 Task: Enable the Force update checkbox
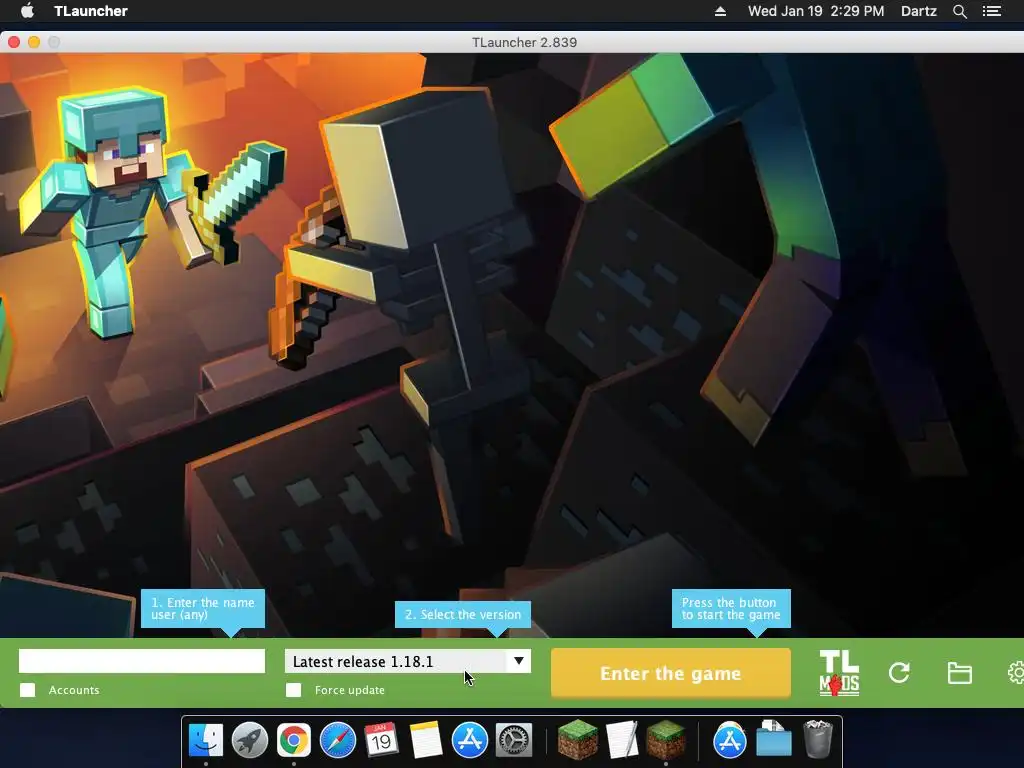(x=294, y=690)
